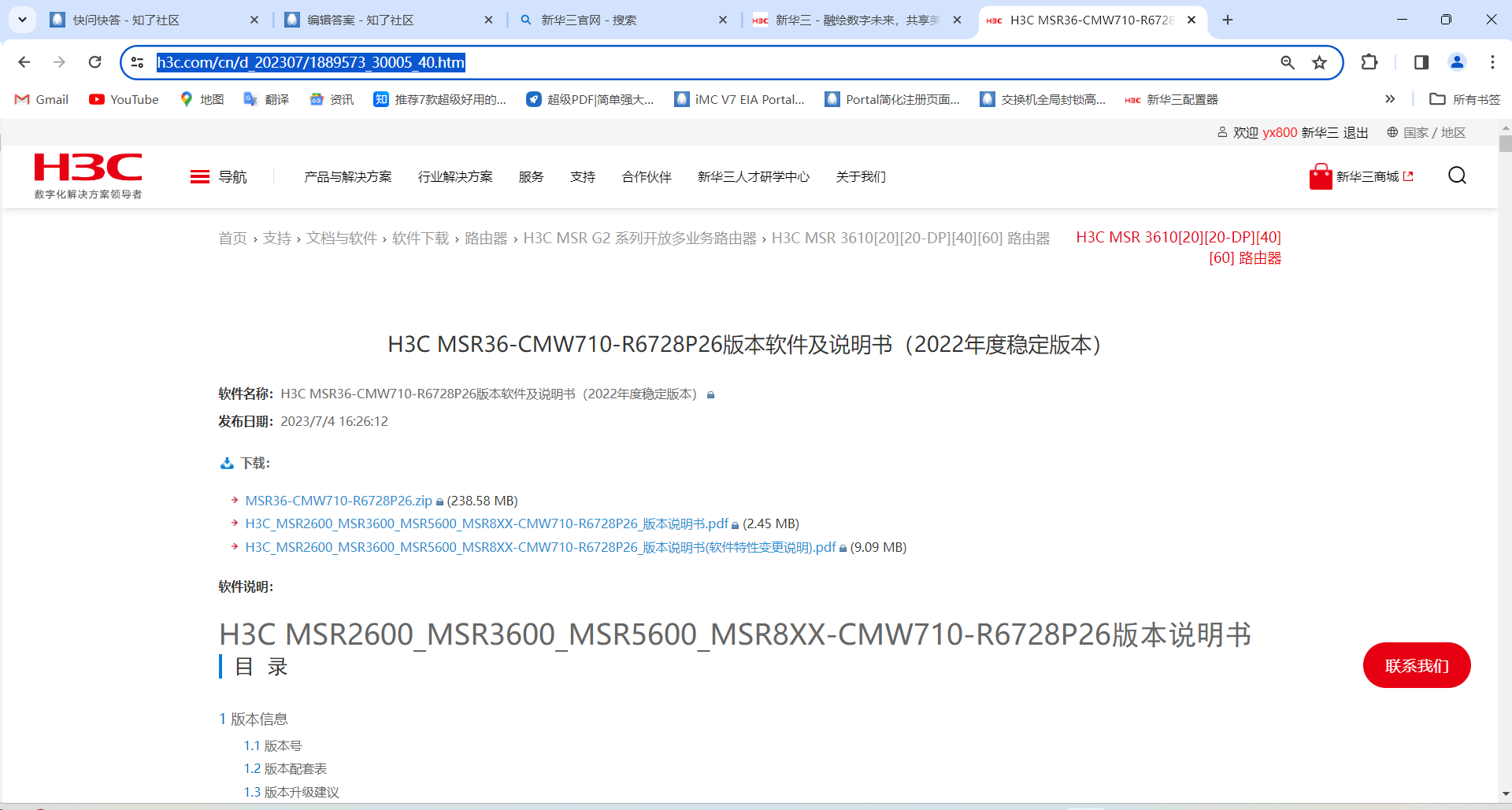Click the H3C logo
The height and width of the screenshot is (810, 1512).
(88, 176)
